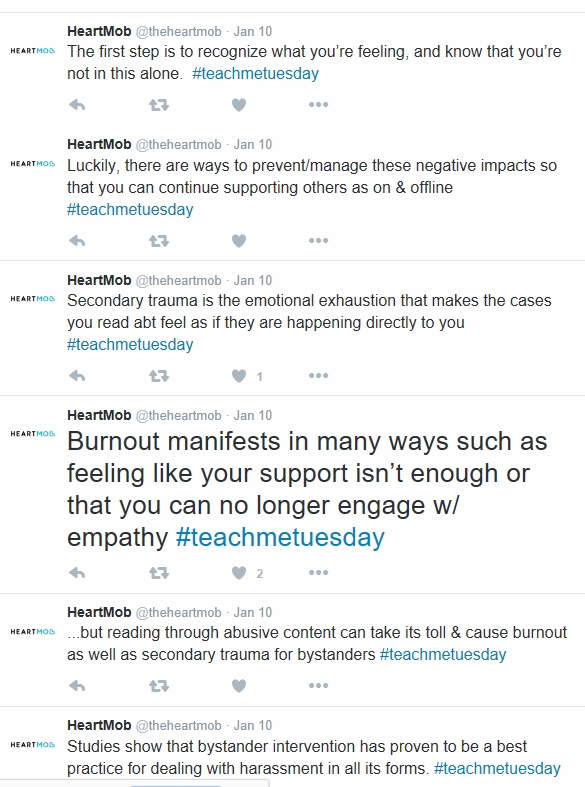Open the @theheartmob handle on the 'Burnout' tweet
Screen dimensions: 585x787
click(178, 416)
